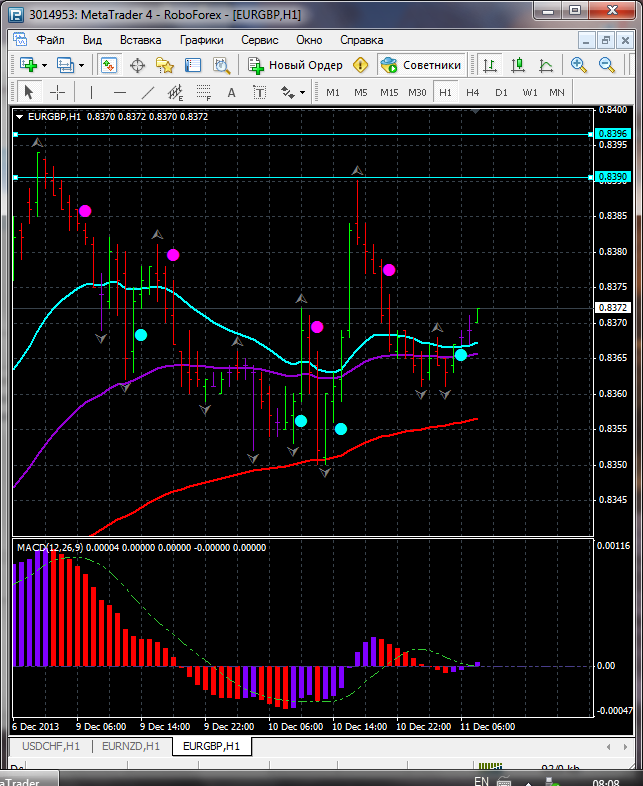Viewport: 643px width, 786px height.
Task: Select the H4 timeframe
Action: (x=473, y=92)
